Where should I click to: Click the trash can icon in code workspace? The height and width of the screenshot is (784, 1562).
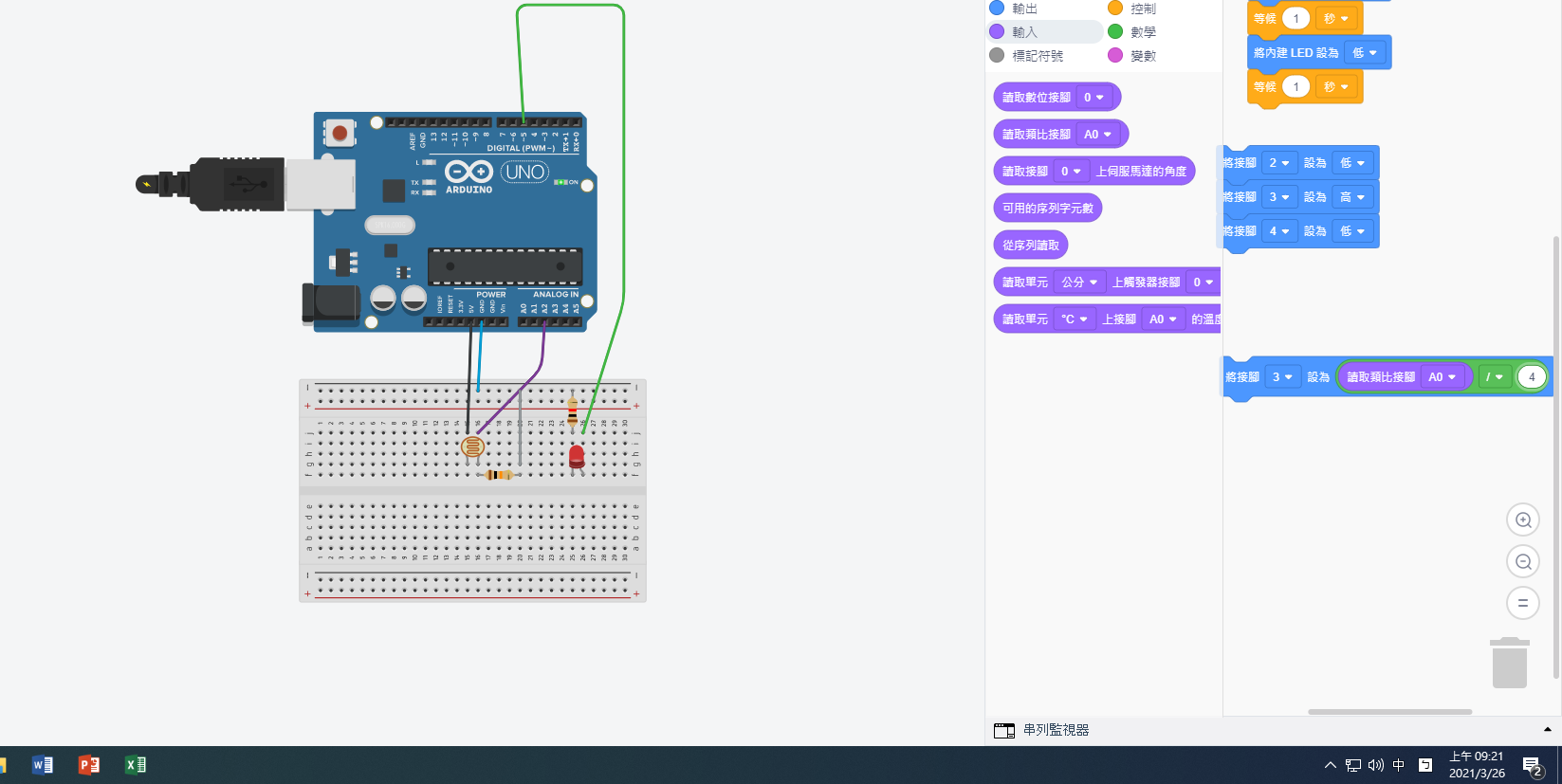[x=1509, y=663]
